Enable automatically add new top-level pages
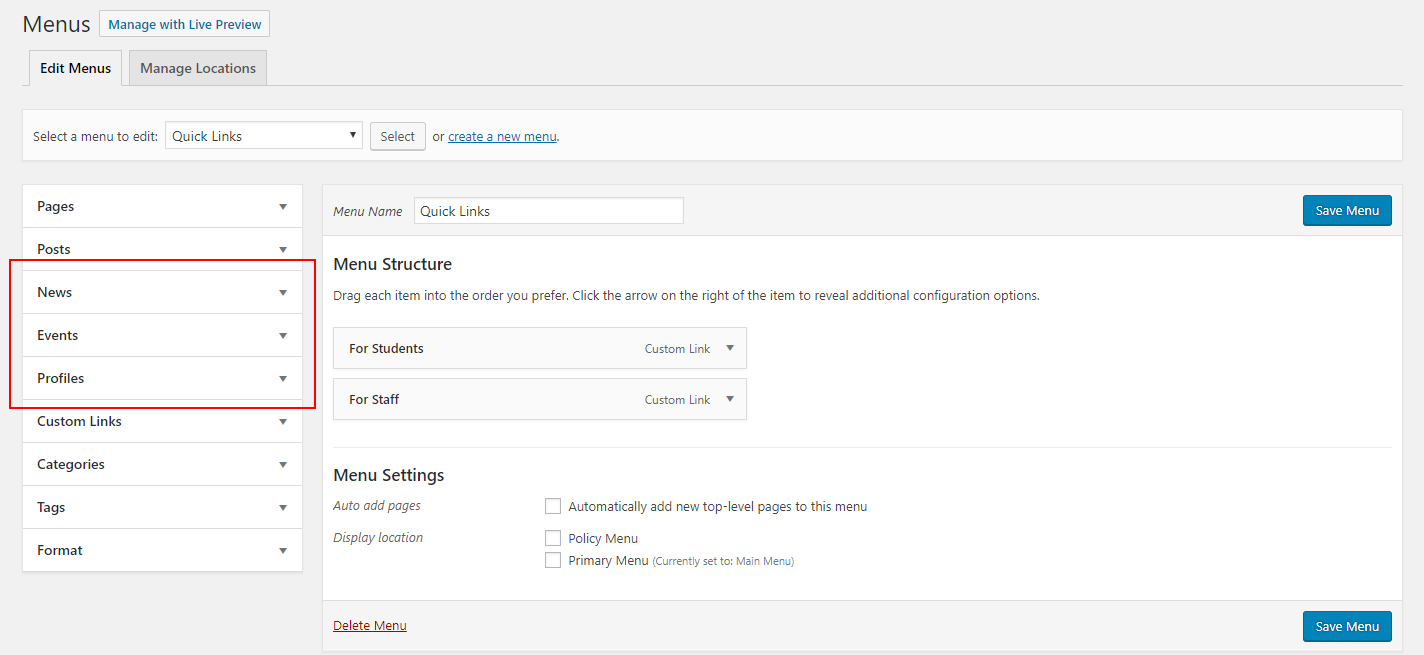The height and width of the screenshot is (655, 1424). pos(553,506)
